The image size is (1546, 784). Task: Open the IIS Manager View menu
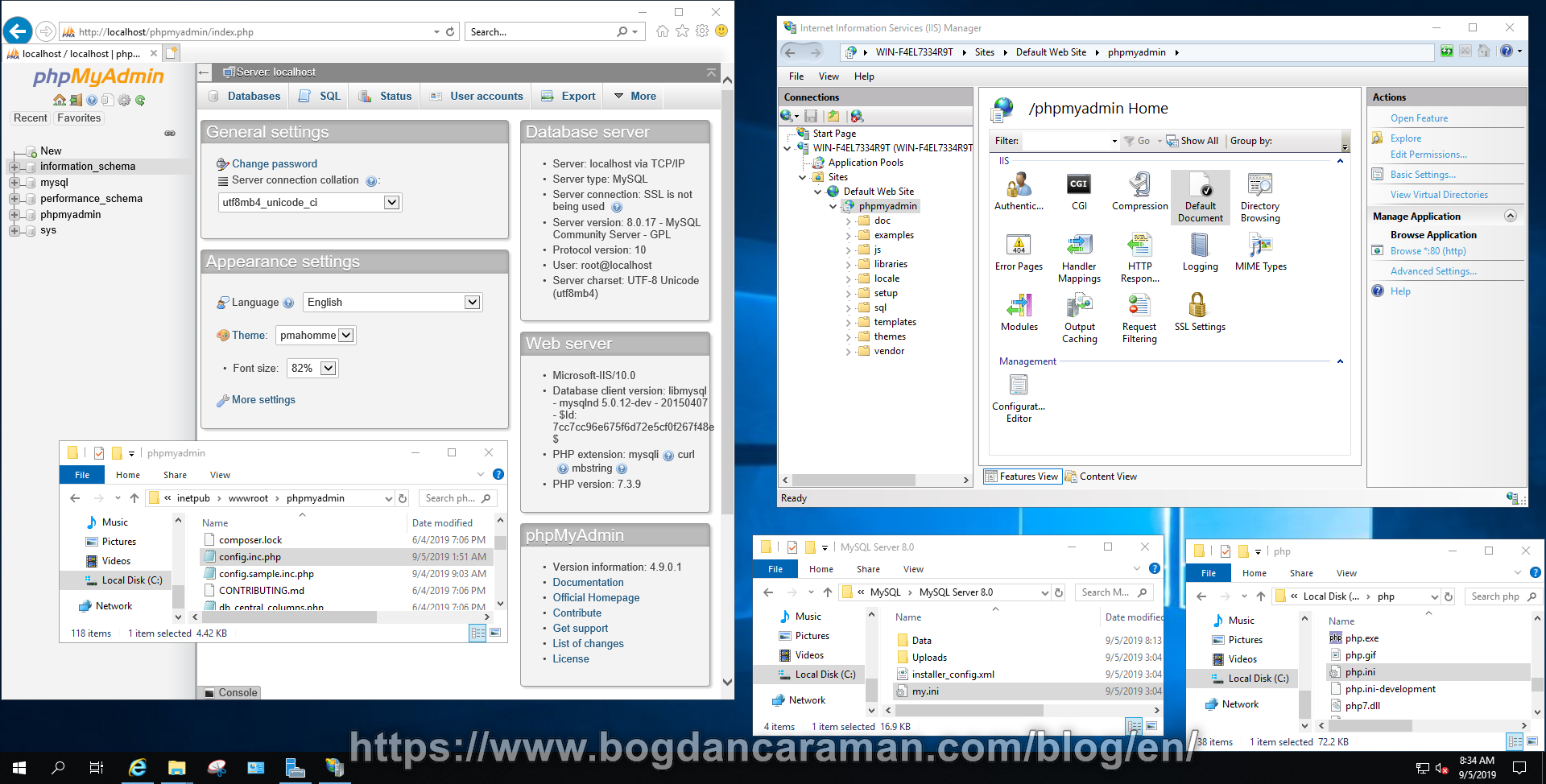(829, 76)
